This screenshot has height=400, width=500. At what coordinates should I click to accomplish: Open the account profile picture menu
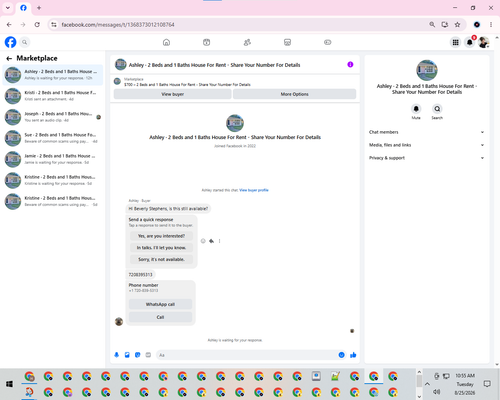coord(484,42)
